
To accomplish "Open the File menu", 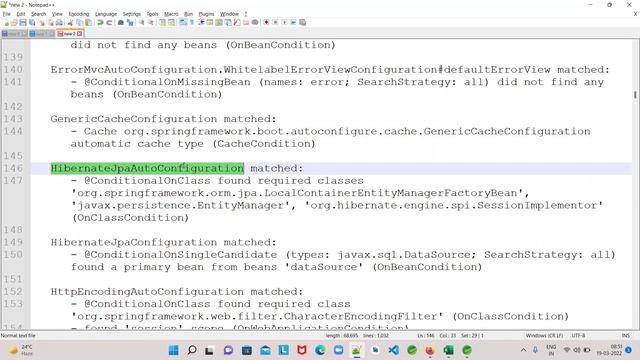I will coord(7,14).
